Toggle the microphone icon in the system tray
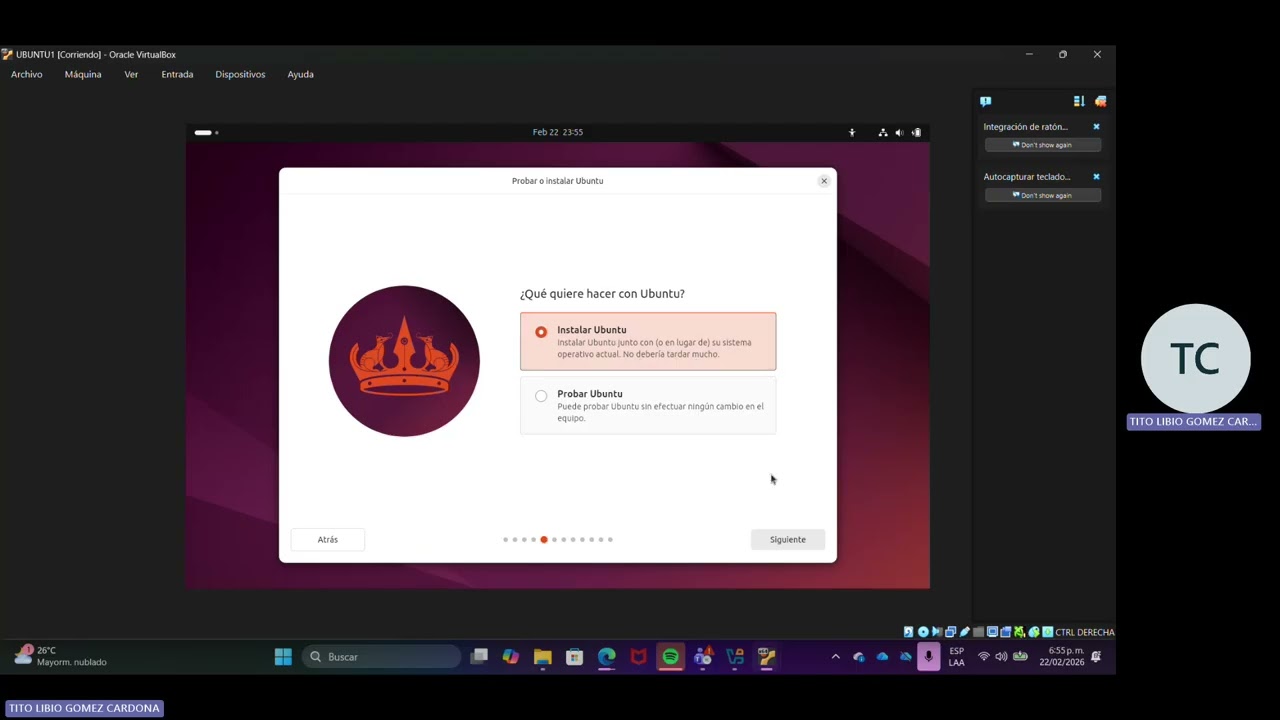 click(929, 657)
